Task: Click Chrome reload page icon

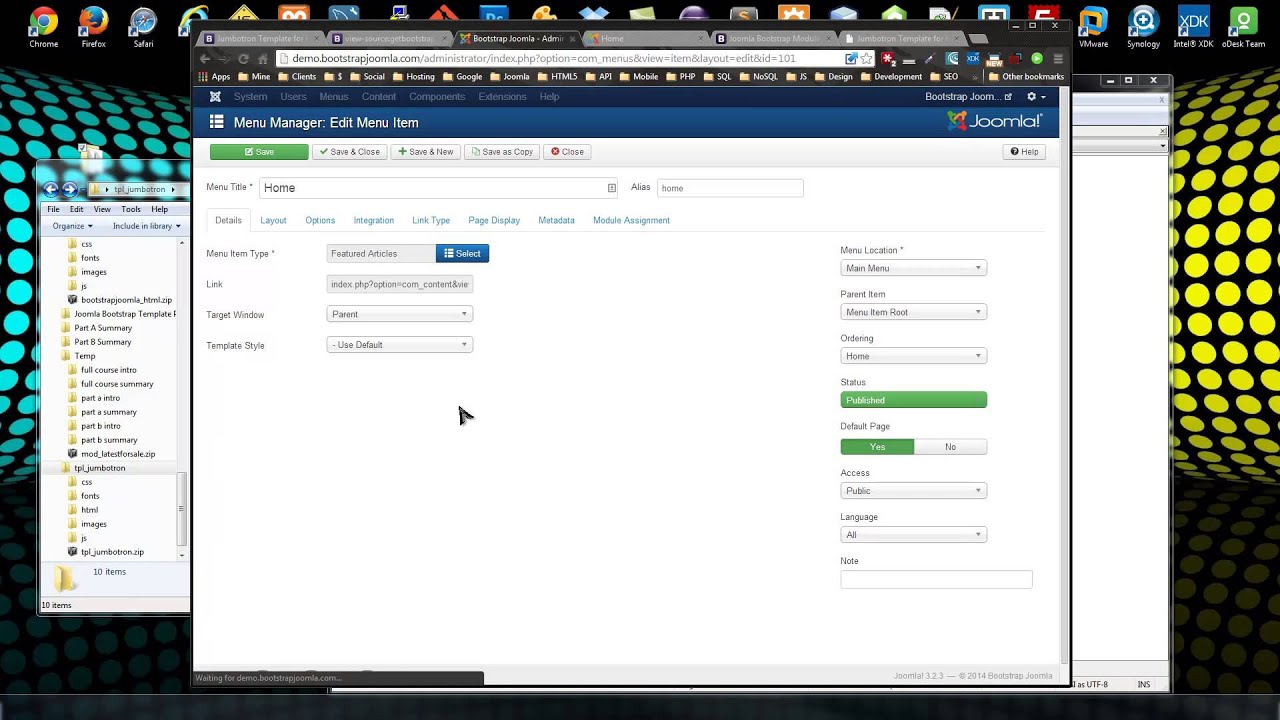Action: click(x=243, y=59)
